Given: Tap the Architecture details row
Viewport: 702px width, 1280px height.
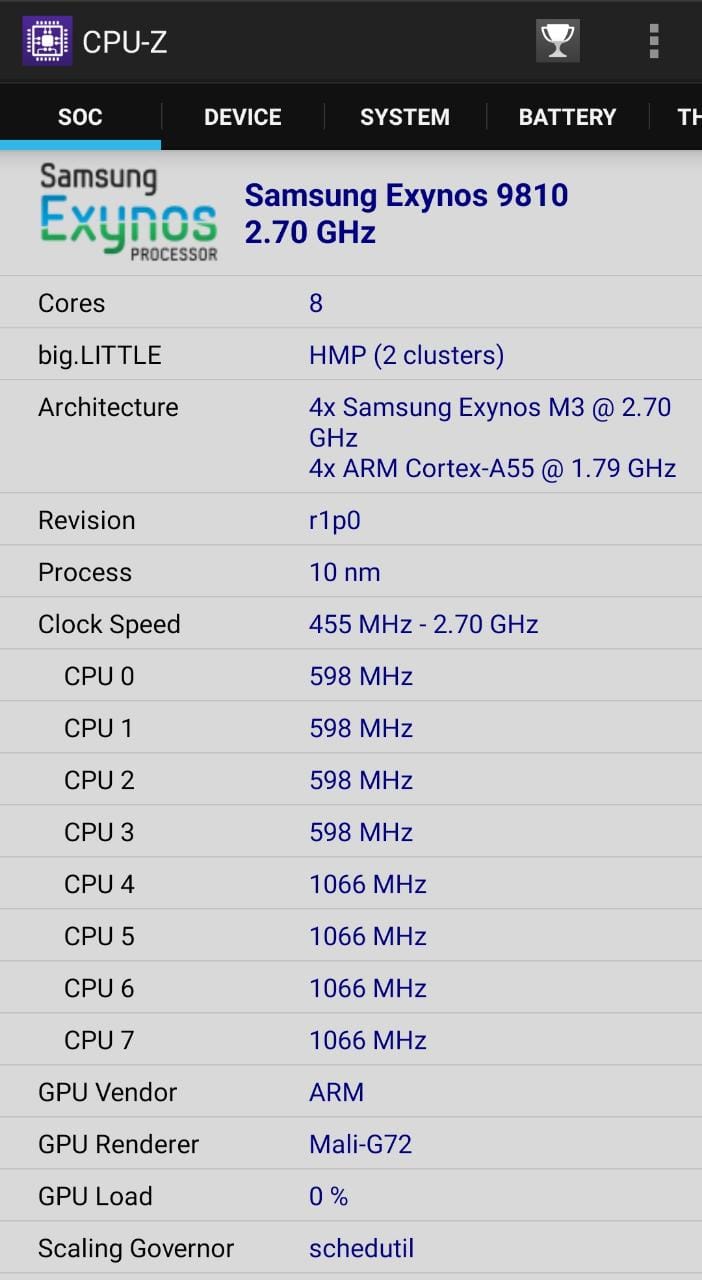Looking at the screenshot, I should pyautogui.click(x=351, y=437).
